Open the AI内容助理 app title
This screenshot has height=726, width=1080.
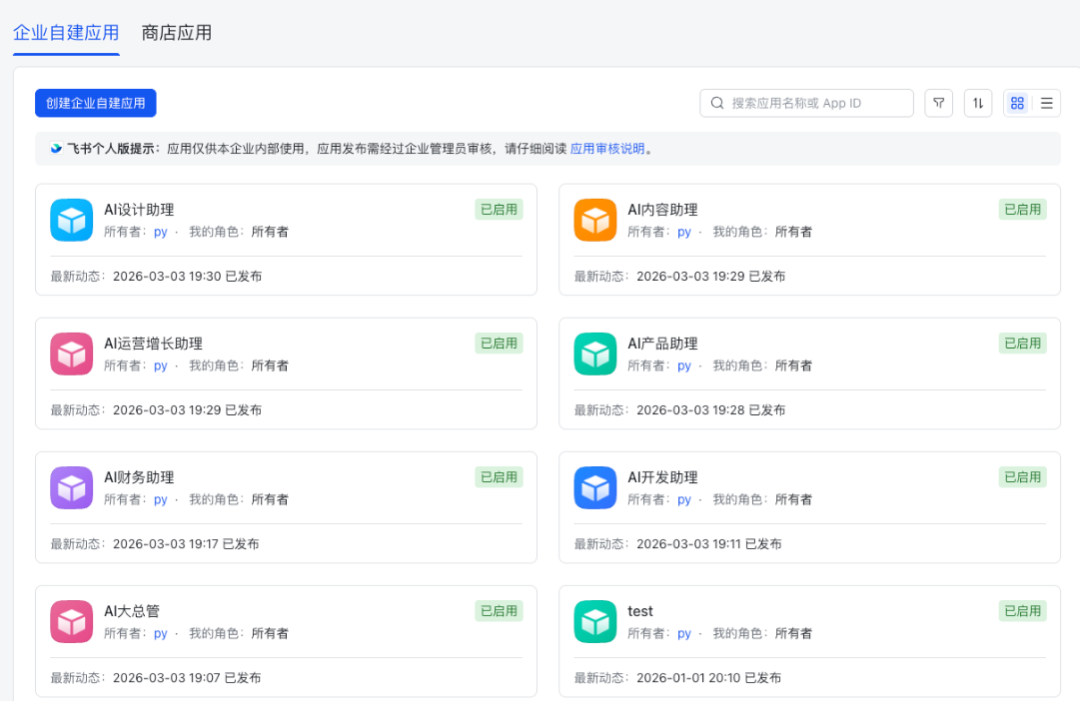click(663, 209)
